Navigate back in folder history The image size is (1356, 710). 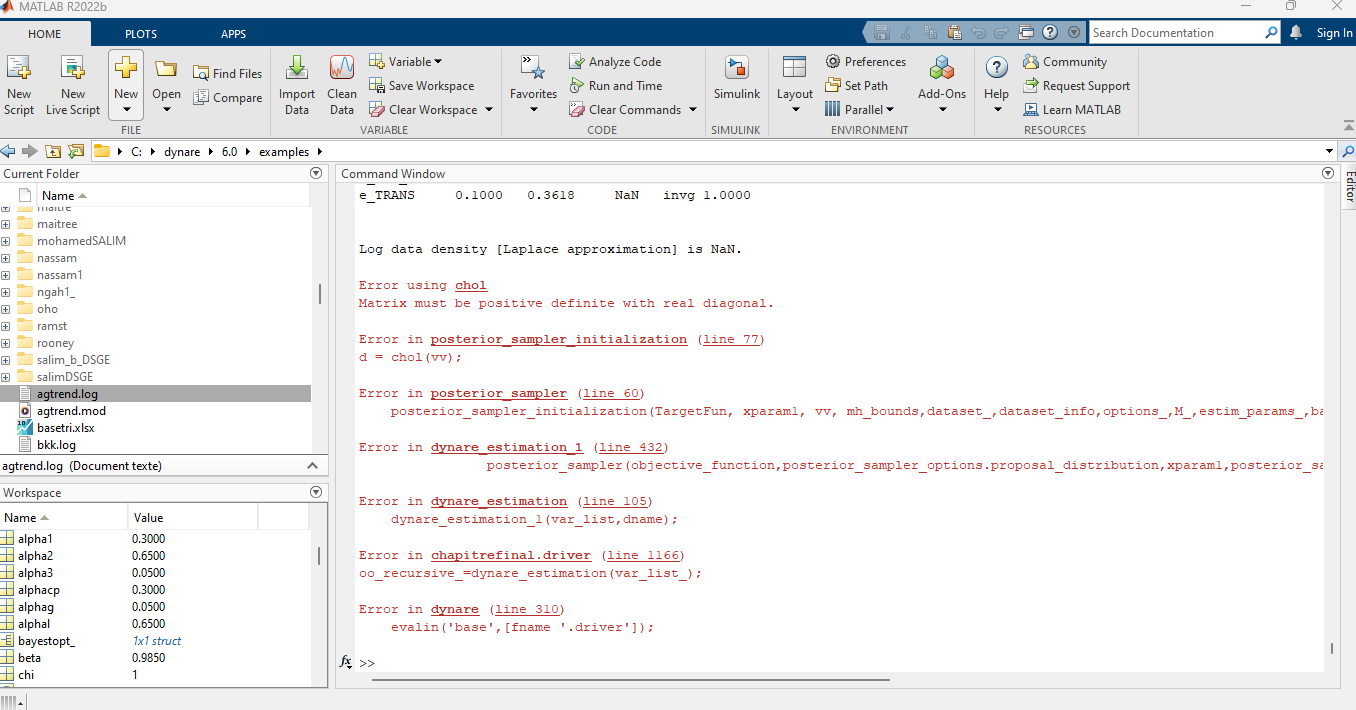pyautogui.click(x=9, y=151)
